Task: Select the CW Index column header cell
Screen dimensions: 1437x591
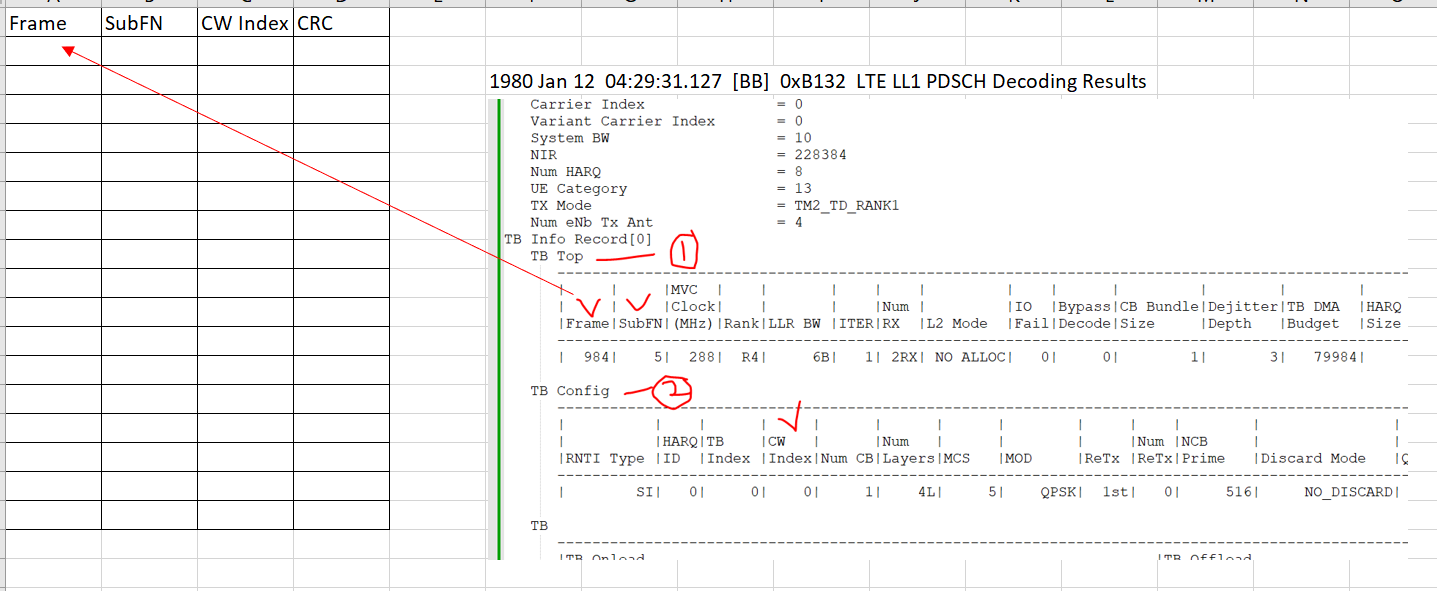Action: coord(243,22)
